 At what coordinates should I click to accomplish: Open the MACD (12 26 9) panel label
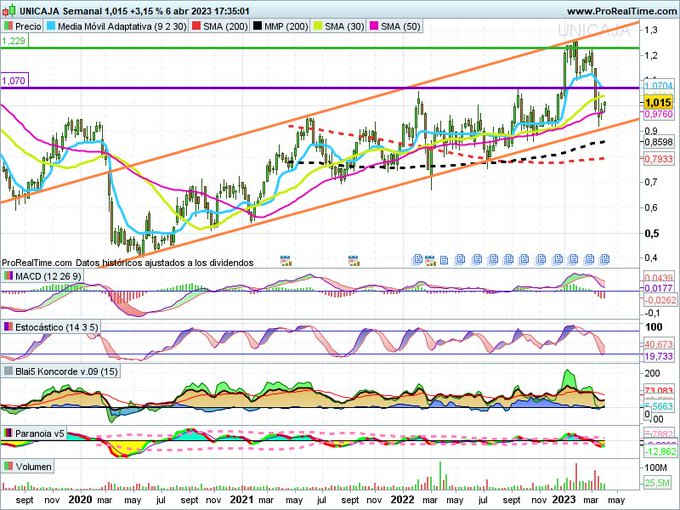pos(42,276)
